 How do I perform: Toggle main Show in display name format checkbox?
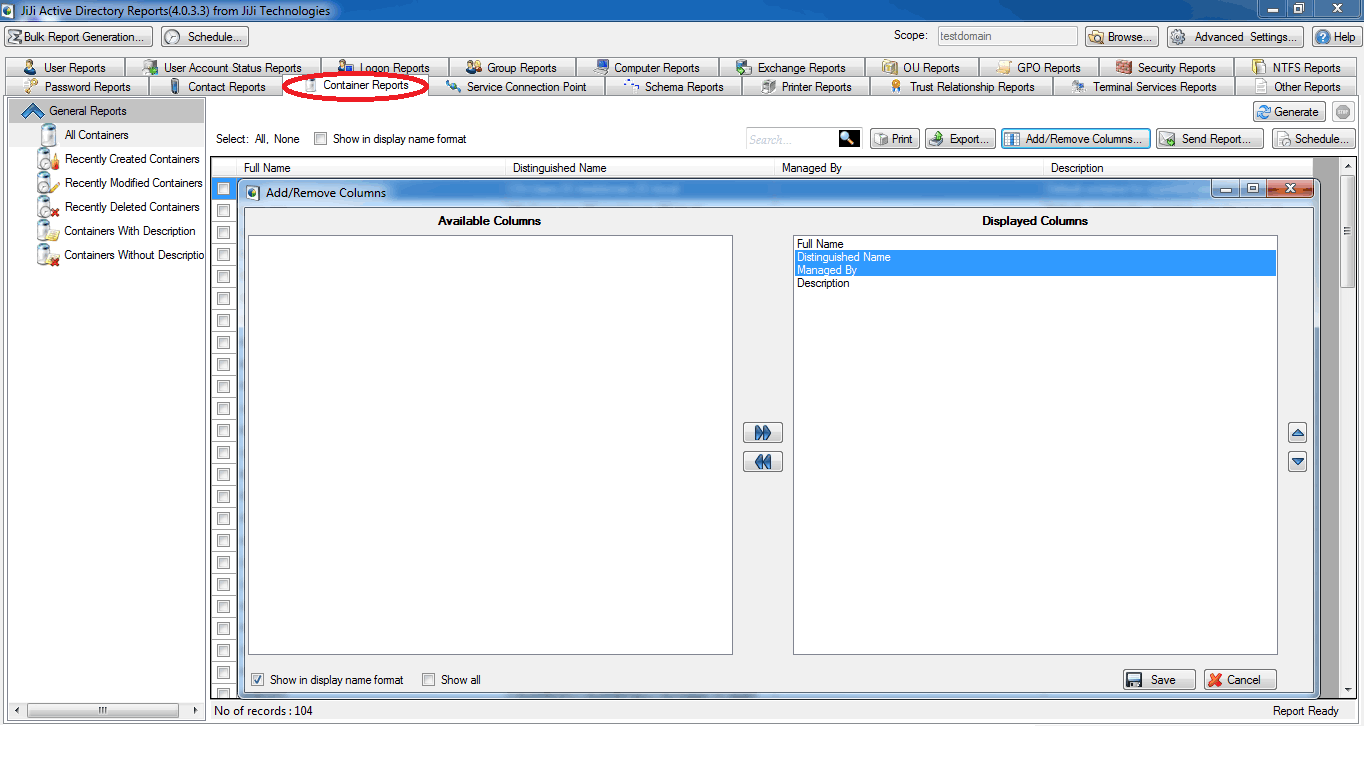321,139
